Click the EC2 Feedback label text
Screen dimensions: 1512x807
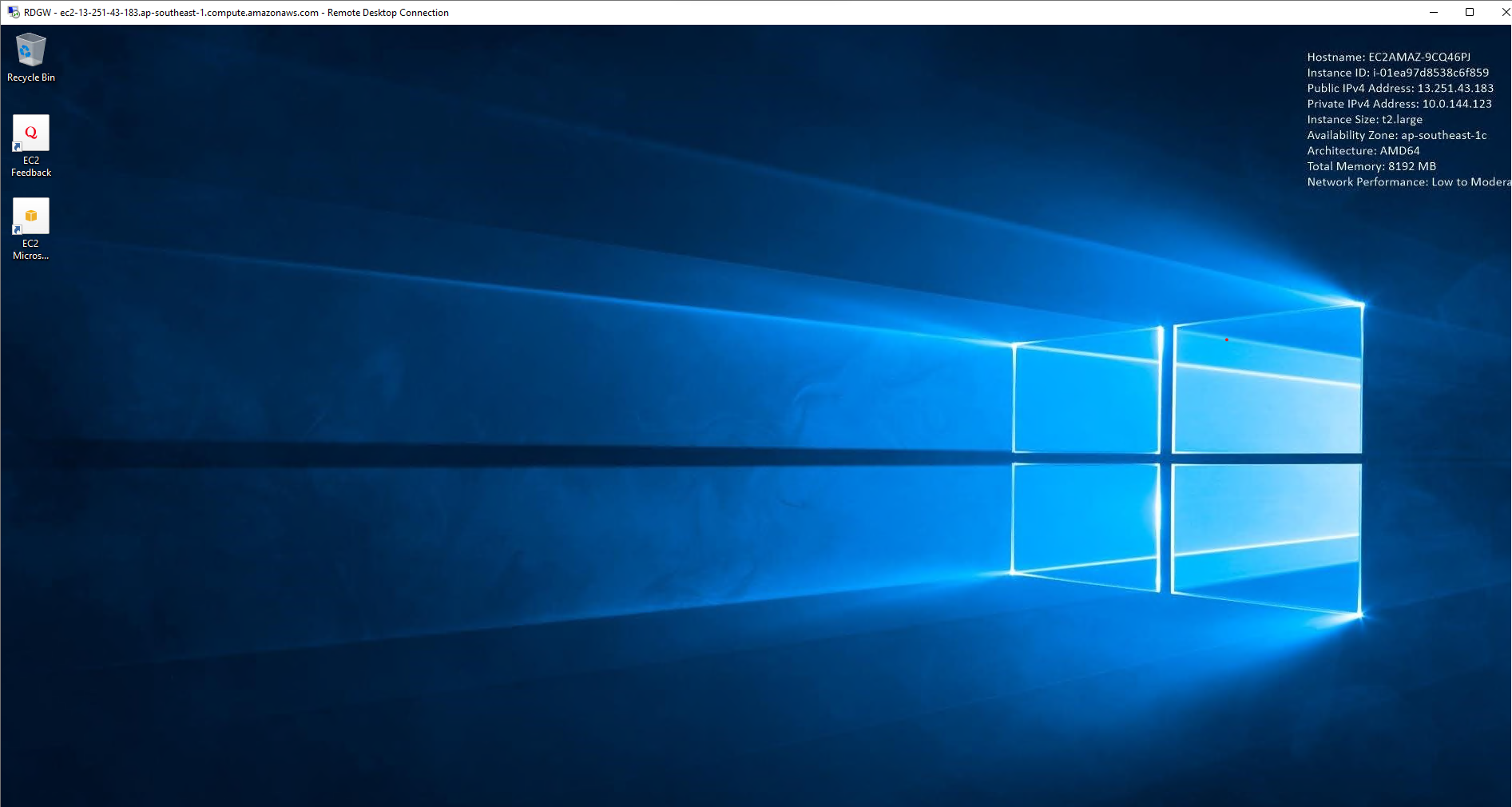[x=31, y=166]
